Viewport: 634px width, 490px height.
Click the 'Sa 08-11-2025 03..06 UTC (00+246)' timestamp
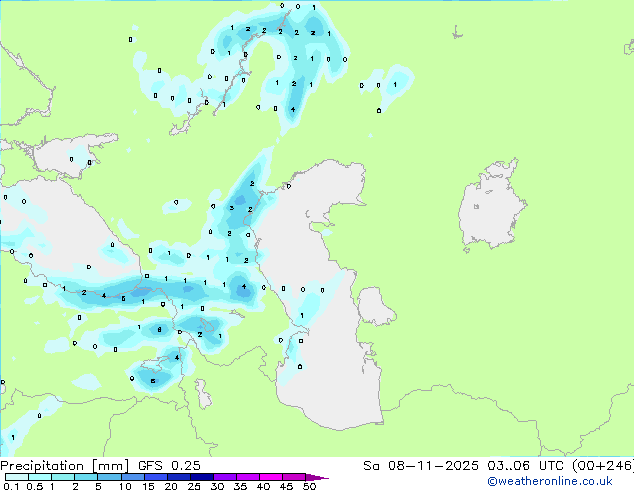[498, 466]
